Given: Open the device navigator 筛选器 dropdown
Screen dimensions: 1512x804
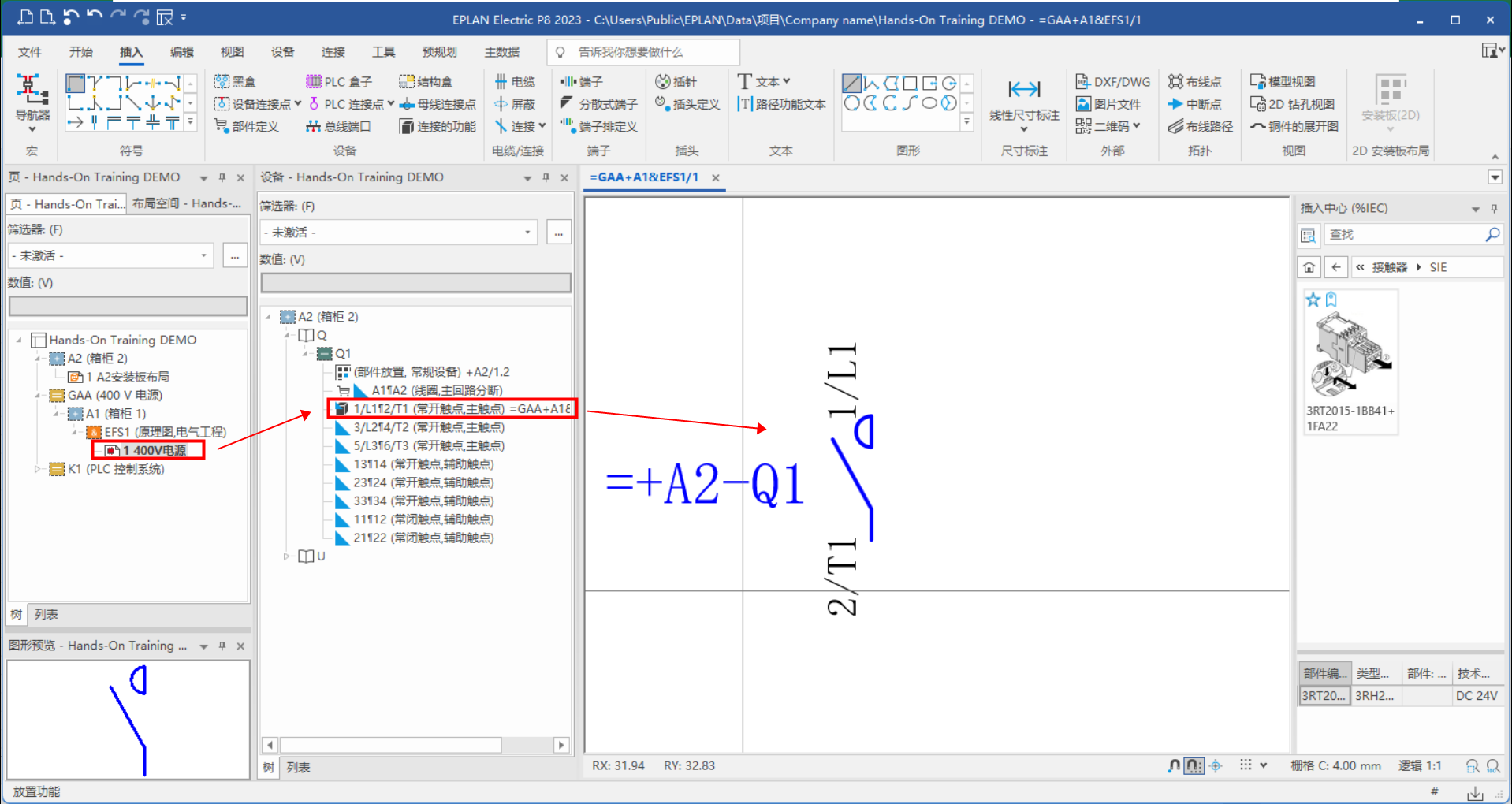Looking at the screenshot, I should [527, 233].
